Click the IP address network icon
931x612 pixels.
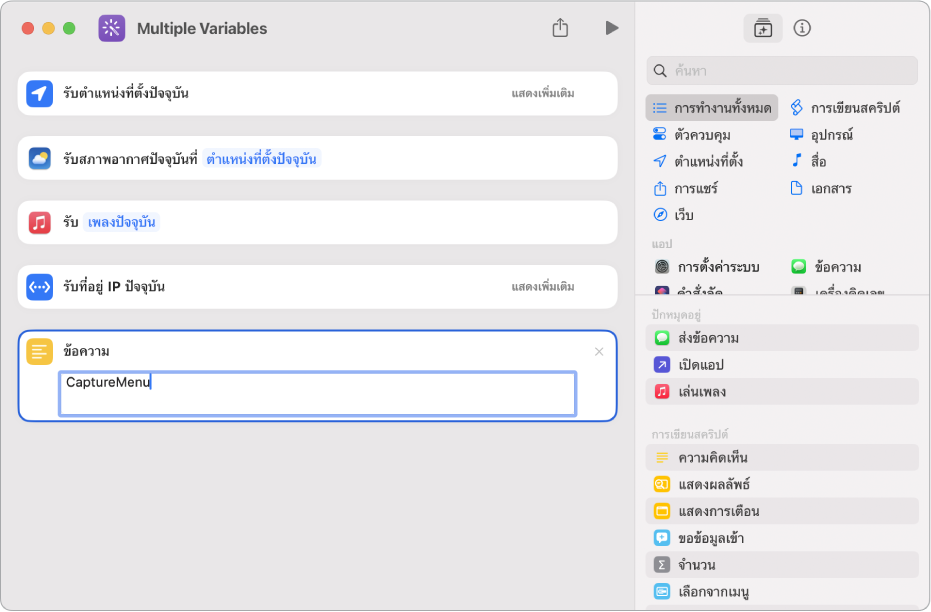pos(39,287)
